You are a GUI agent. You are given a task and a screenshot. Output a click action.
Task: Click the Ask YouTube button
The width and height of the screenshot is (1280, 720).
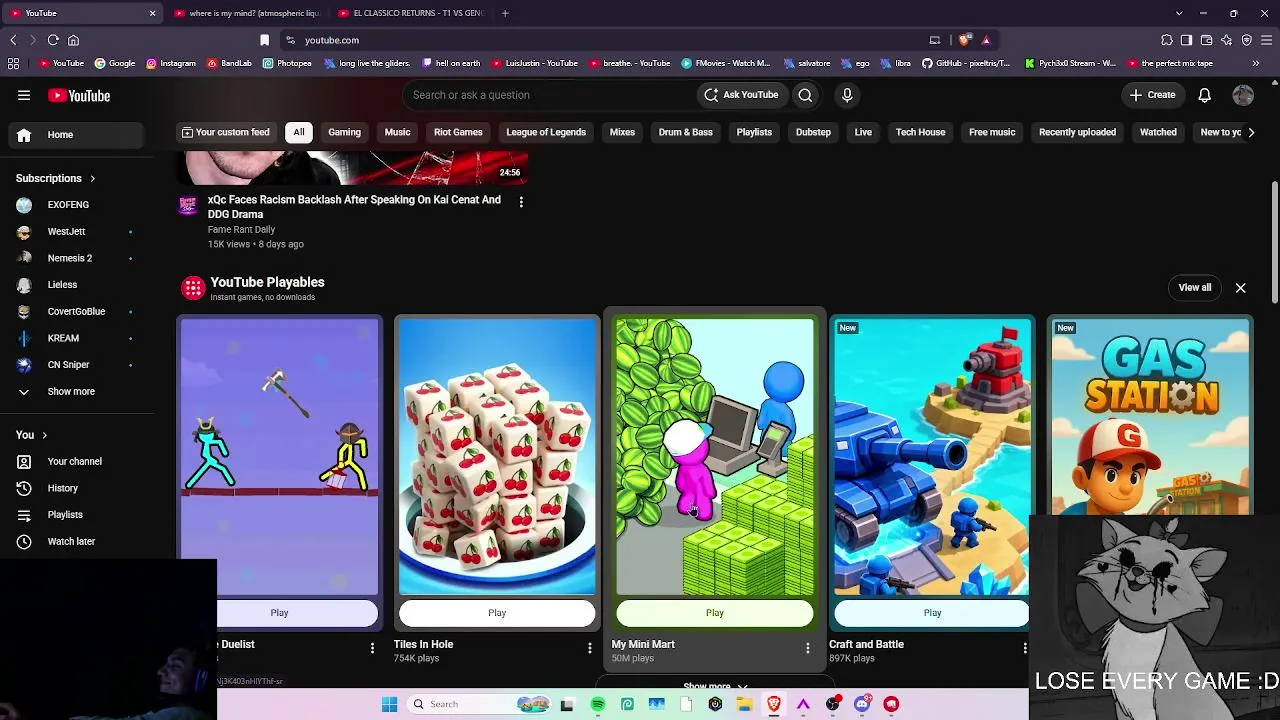tap(741, 95)
